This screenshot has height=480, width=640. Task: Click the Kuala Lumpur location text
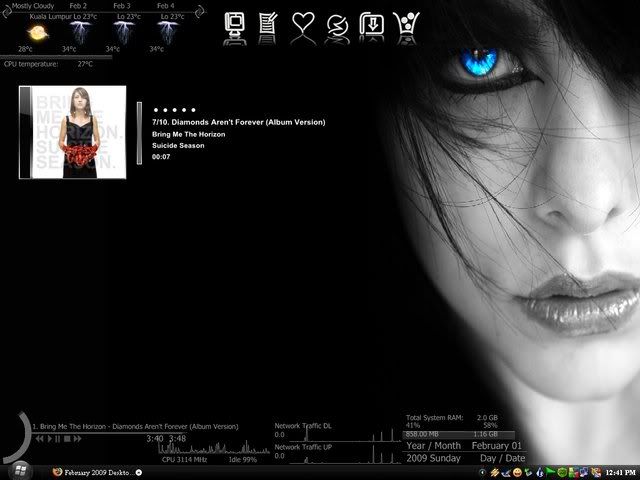click(50, 17)
